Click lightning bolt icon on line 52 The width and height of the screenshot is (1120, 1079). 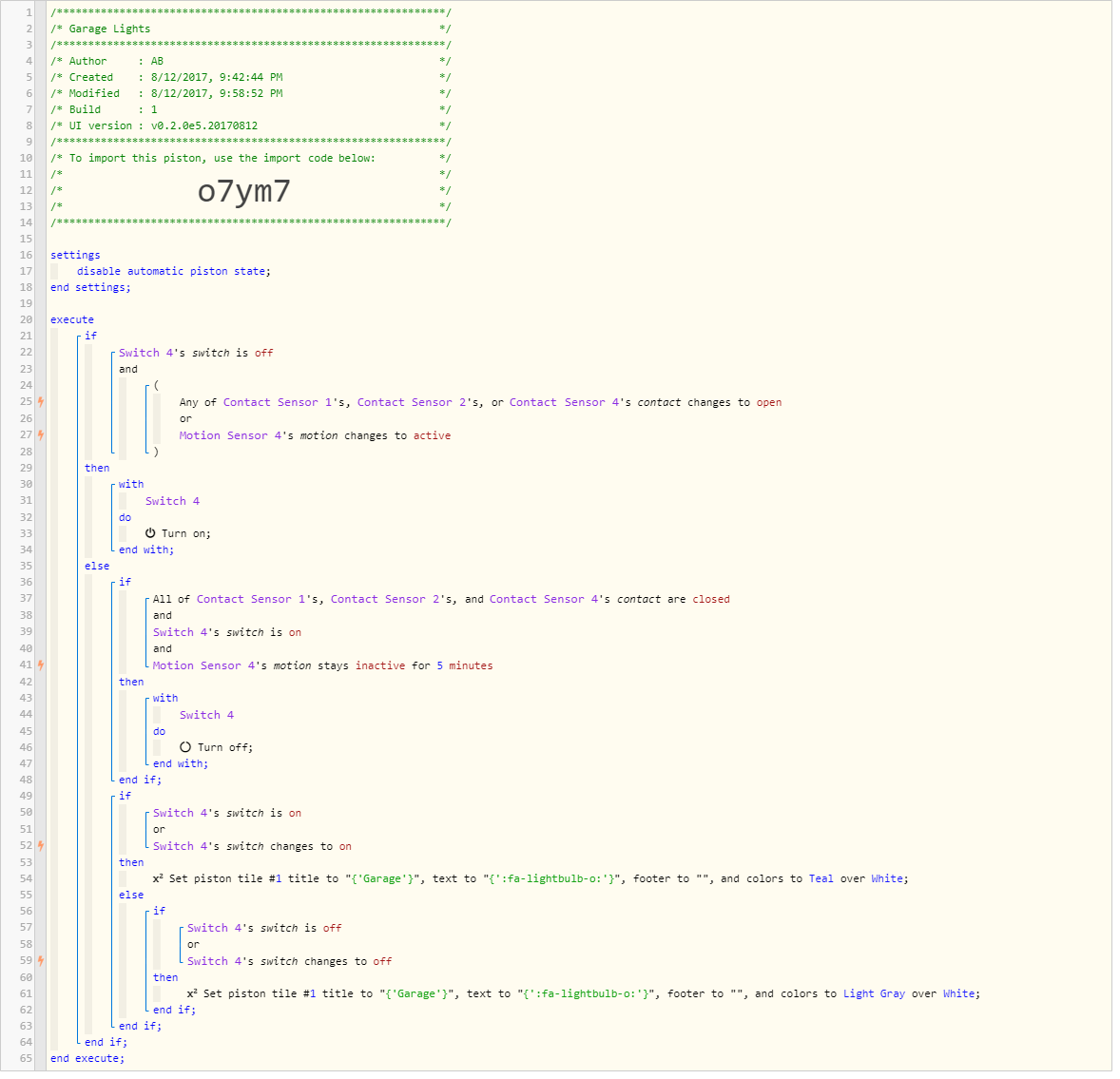tap(41, 848)
